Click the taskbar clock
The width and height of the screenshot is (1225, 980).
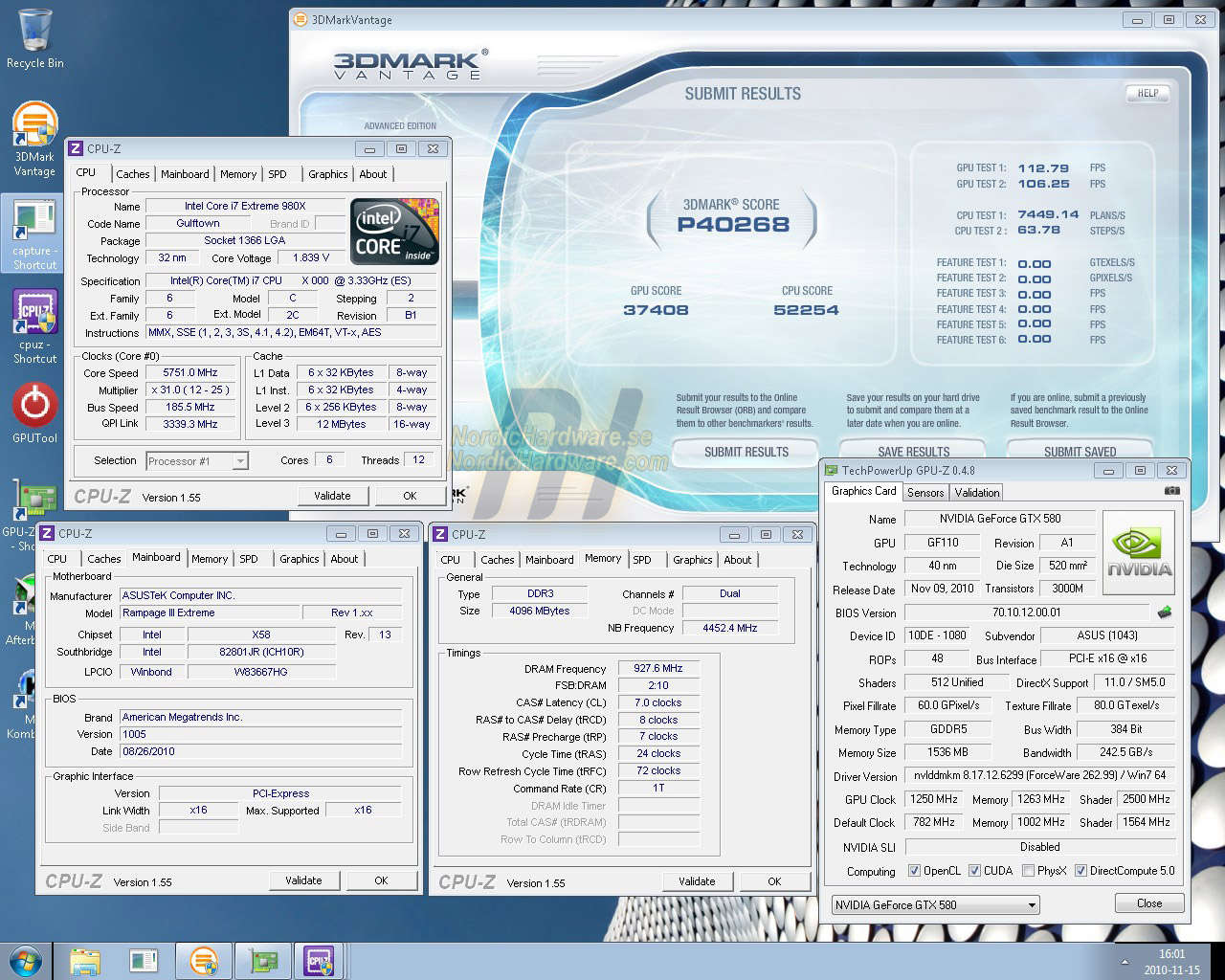click(x=1171, y=960)
